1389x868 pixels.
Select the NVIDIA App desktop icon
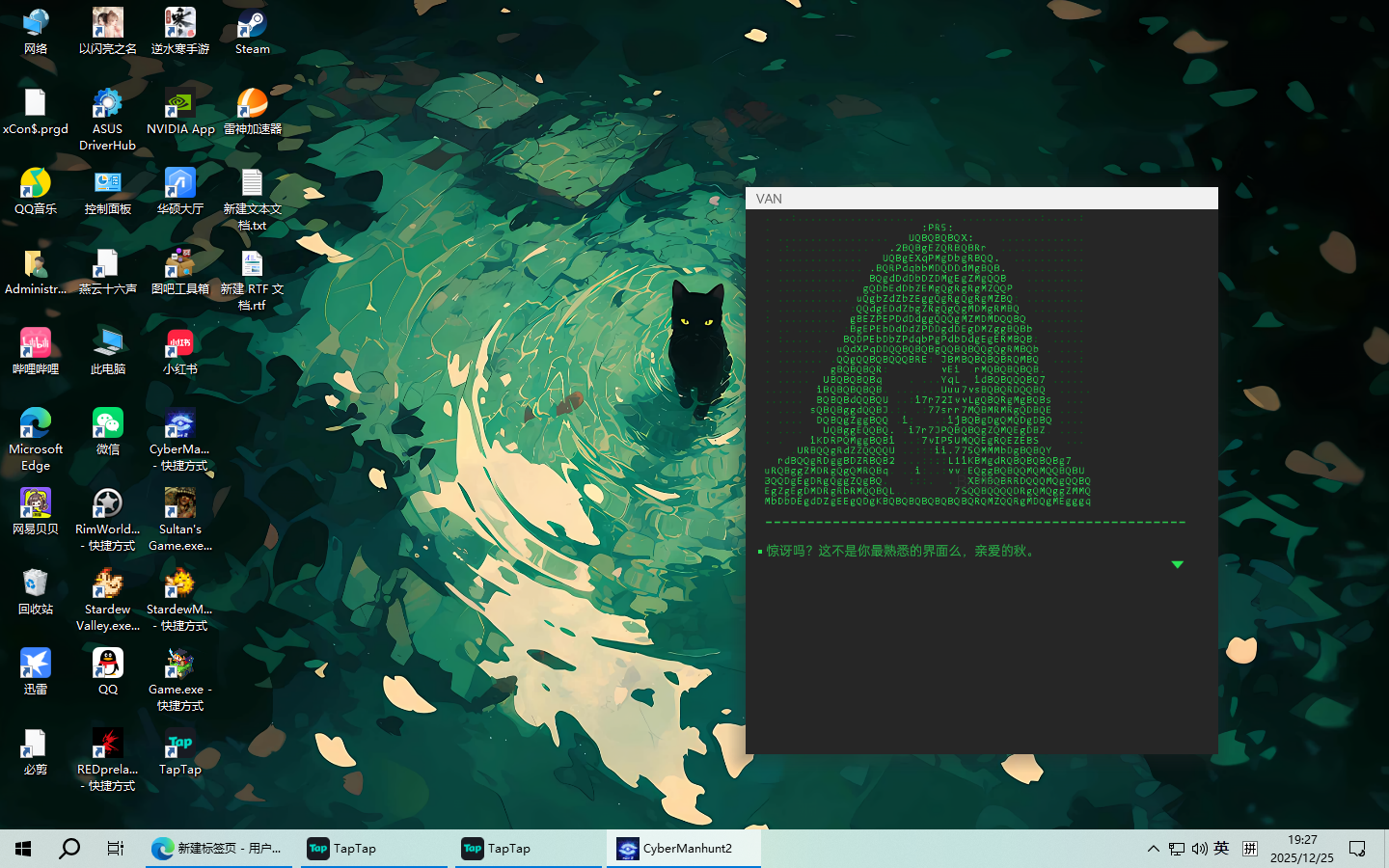coord(180,111)
